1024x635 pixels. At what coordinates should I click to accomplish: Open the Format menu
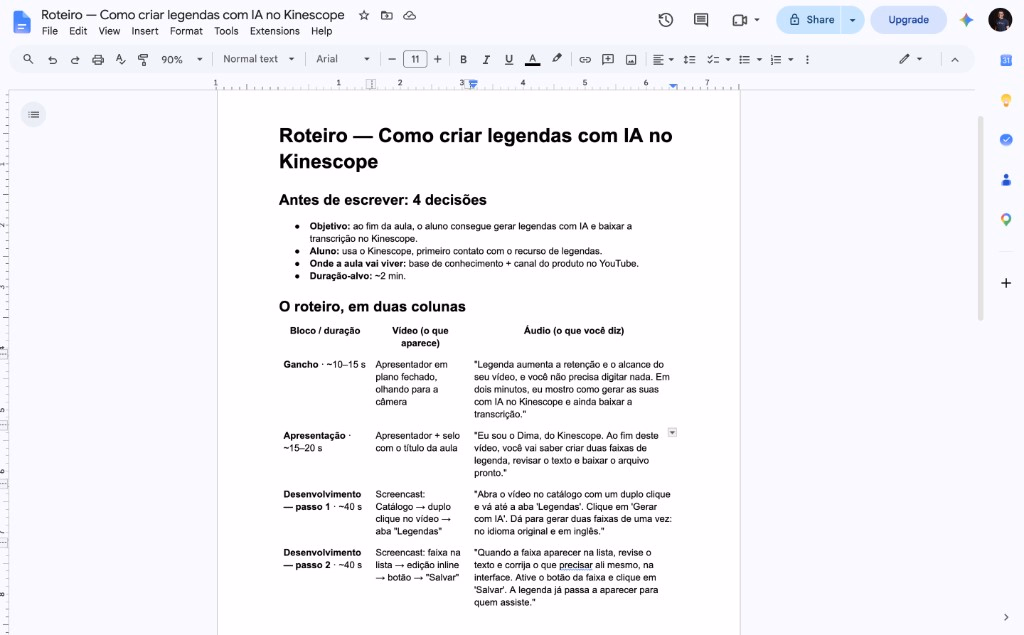click(186, 31)
